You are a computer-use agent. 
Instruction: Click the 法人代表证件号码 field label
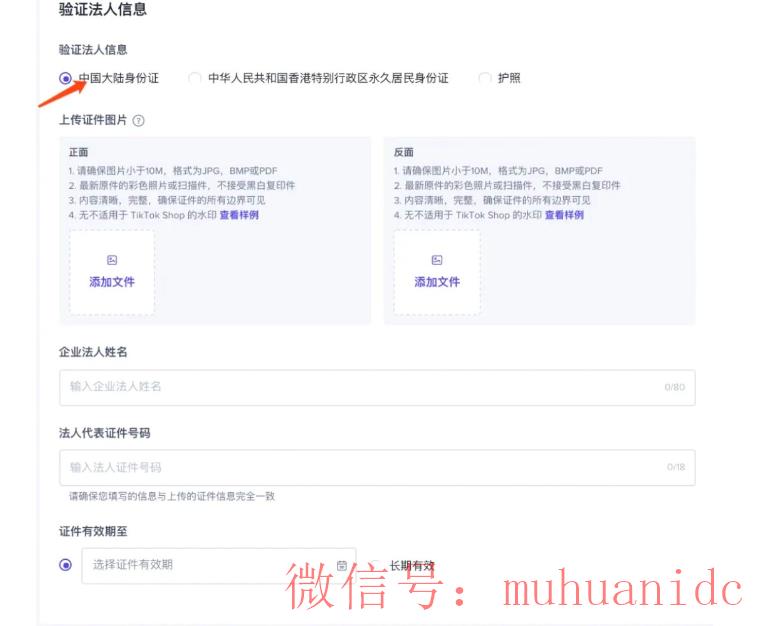(104, 433)
